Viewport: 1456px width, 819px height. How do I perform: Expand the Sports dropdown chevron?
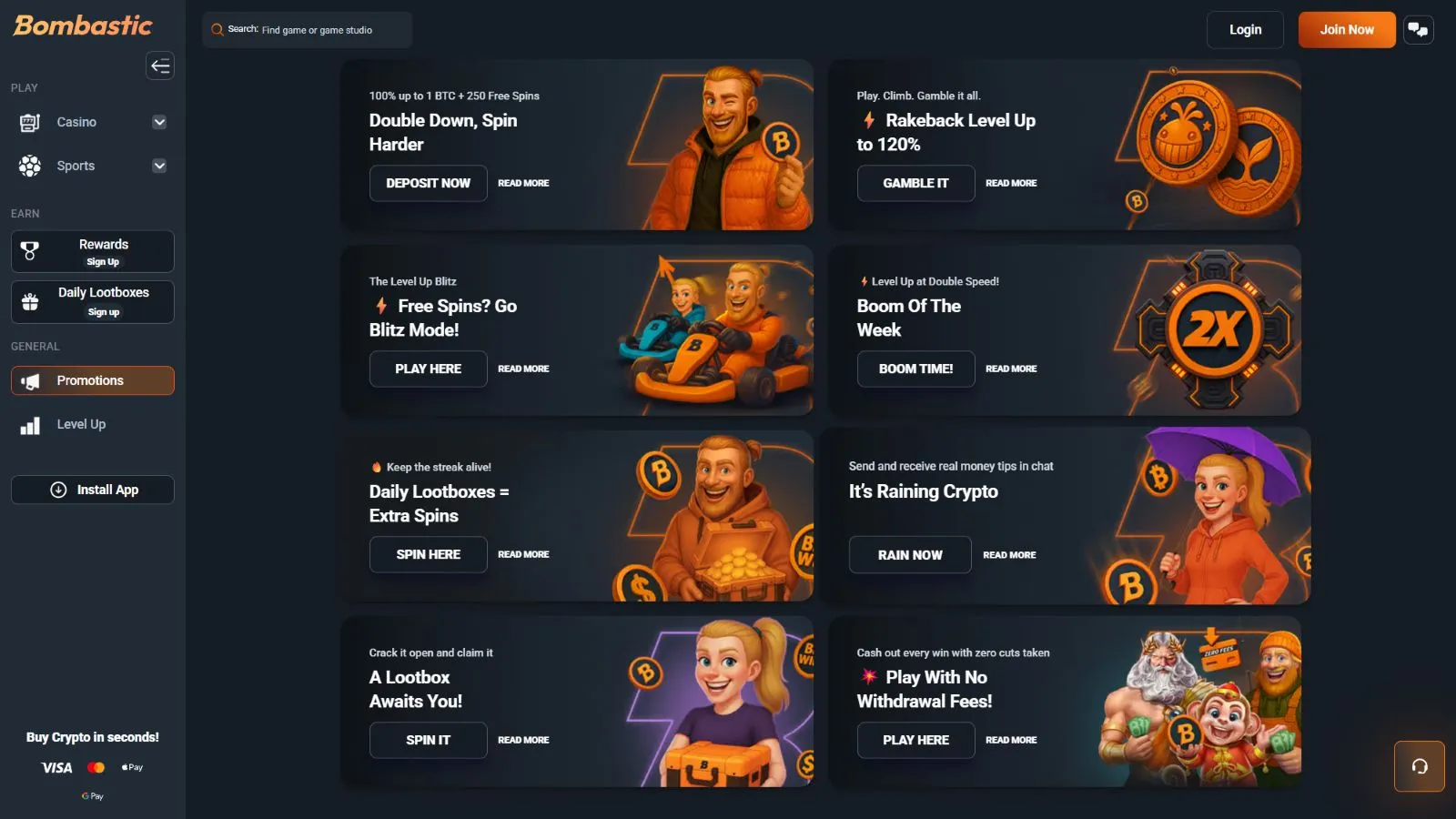(x=159, y=166)
